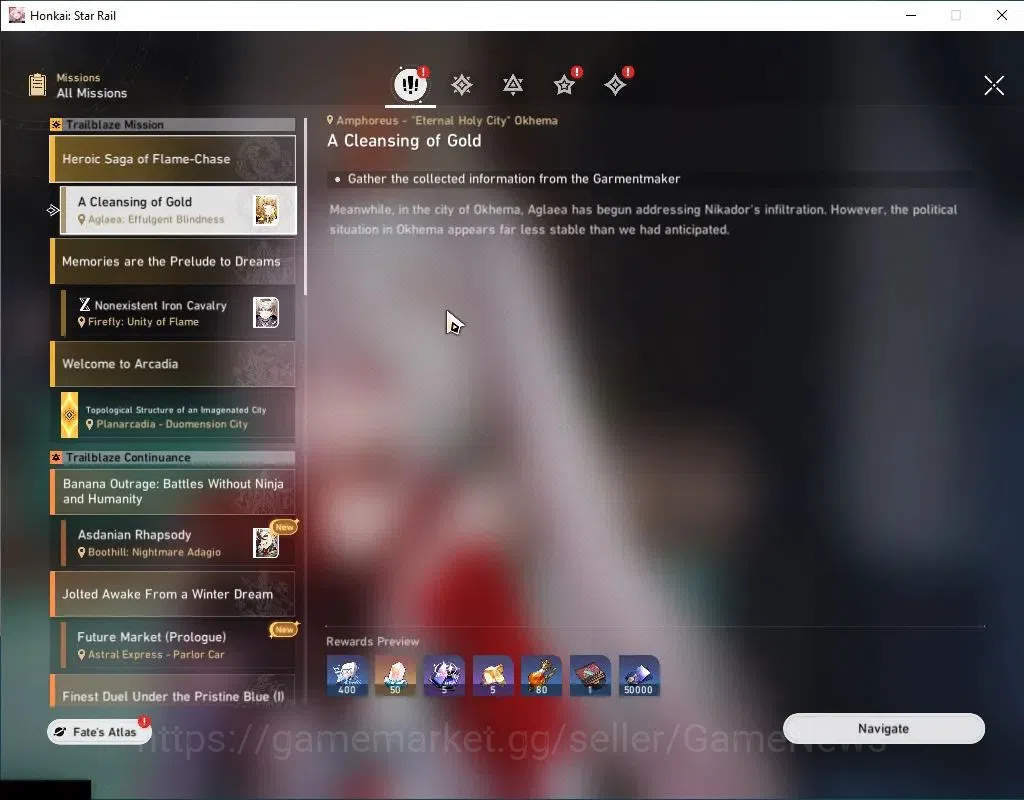This screenshot has height=800, width=1024.
Task: Inspect the 50000 credits reward icon
Action: 639,676
